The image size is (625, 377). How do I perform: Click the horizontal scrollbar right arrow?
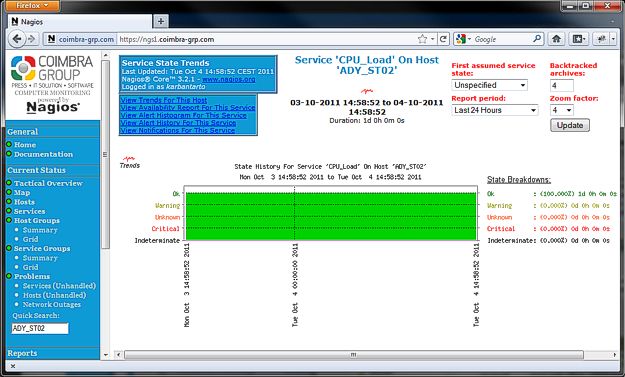pyautogui.click(x=614, y=354)
